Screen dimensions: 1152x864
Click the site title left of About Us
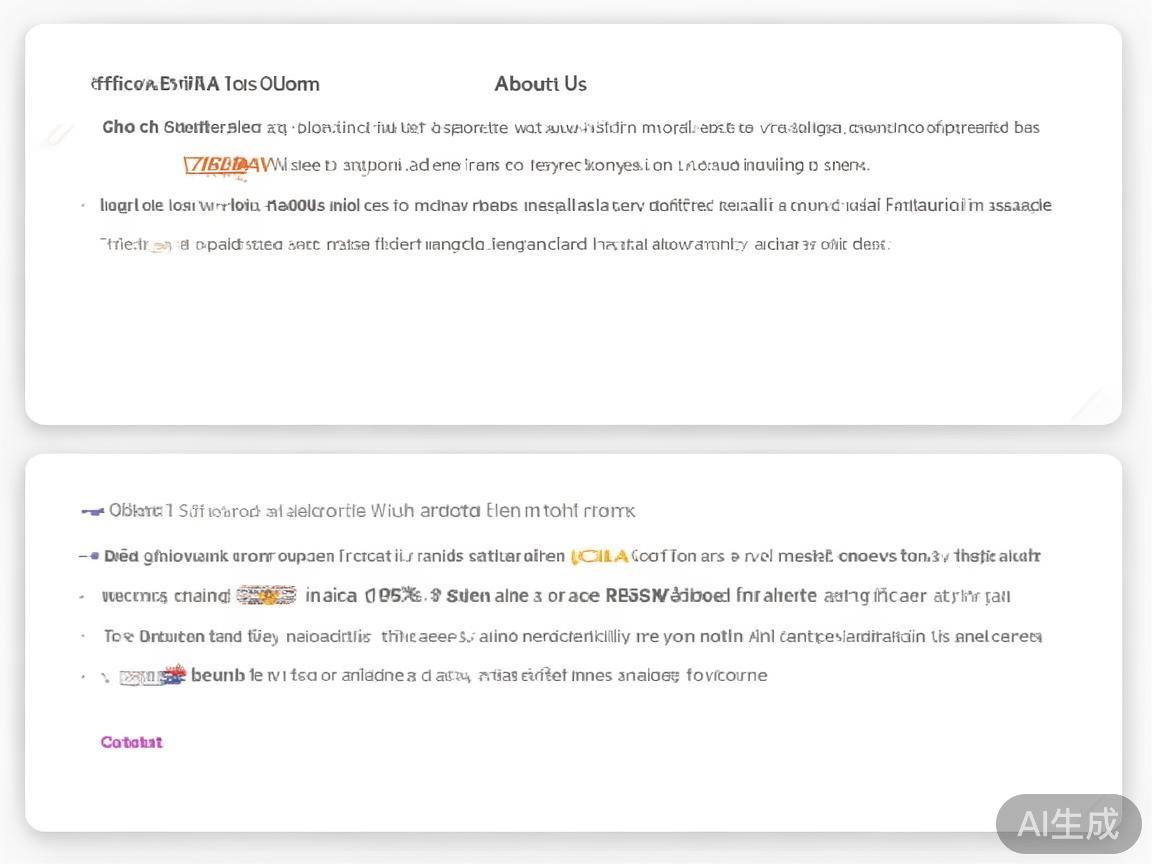coord(205,84)
